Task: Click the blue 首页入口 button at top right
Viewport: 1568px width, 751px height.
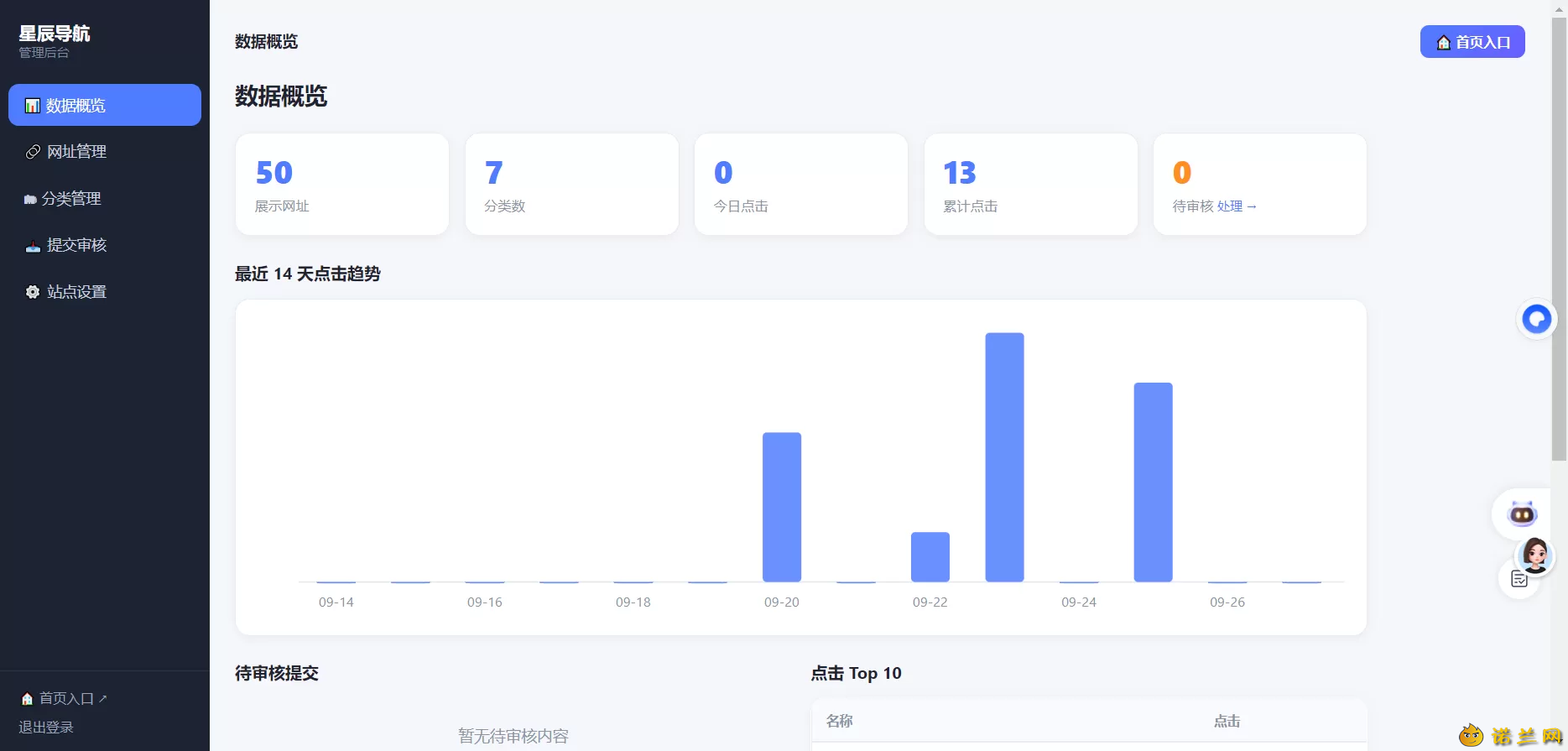Action: pos(1472,42)
